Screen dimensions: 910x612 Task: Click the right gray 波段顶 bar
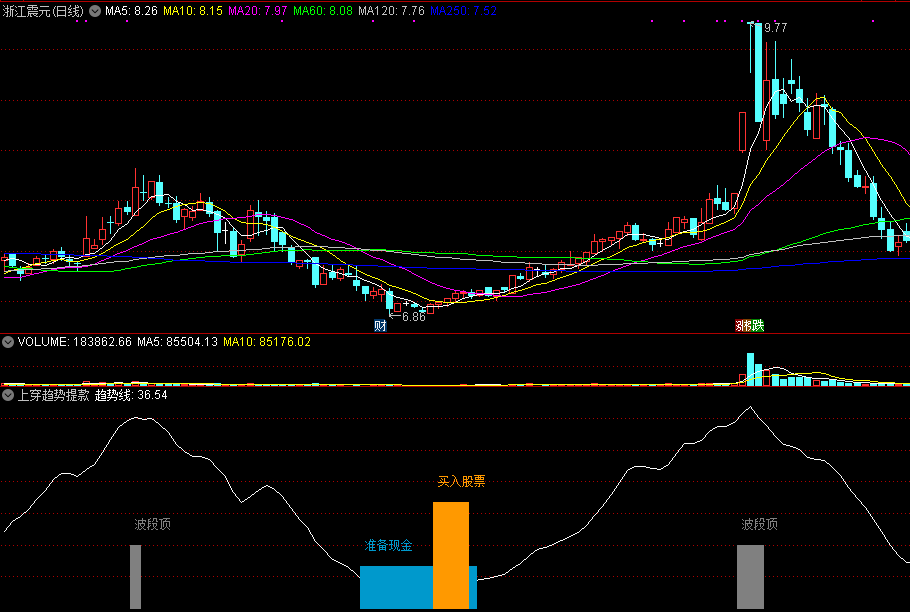[750, 577]
